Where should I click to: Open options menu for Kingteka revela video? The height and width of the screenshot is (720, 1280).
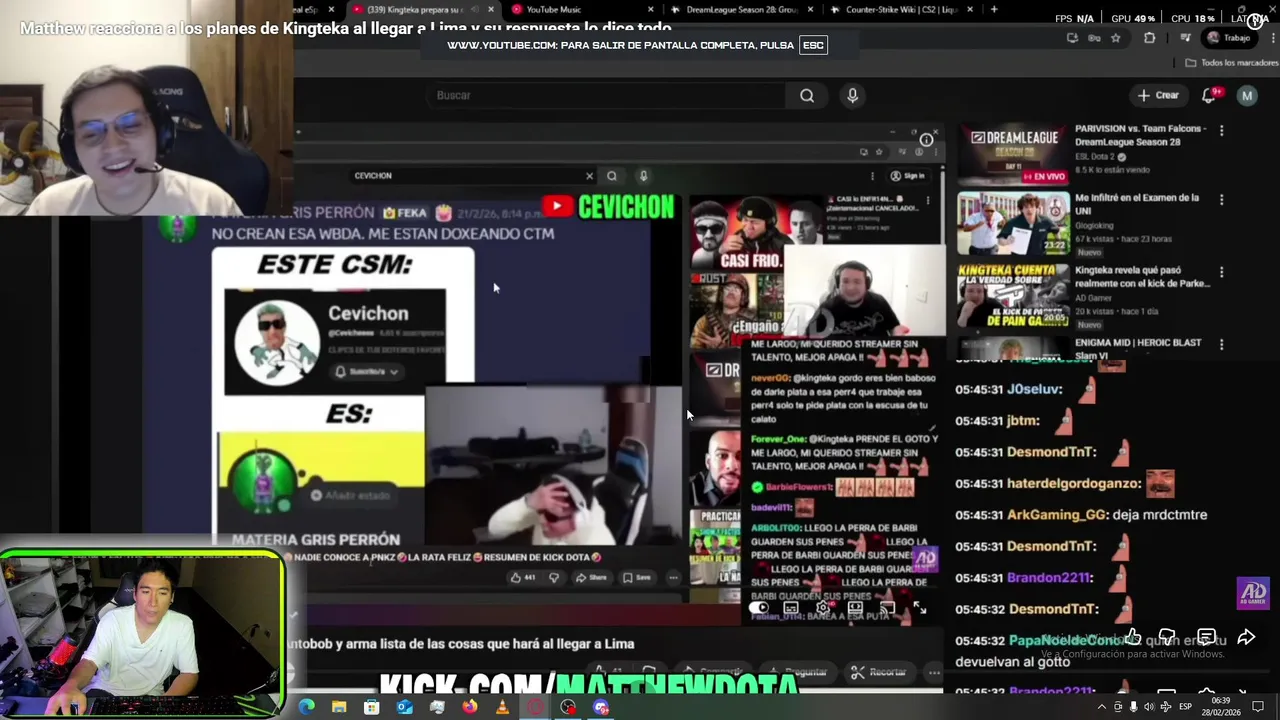click(1221, 271)
